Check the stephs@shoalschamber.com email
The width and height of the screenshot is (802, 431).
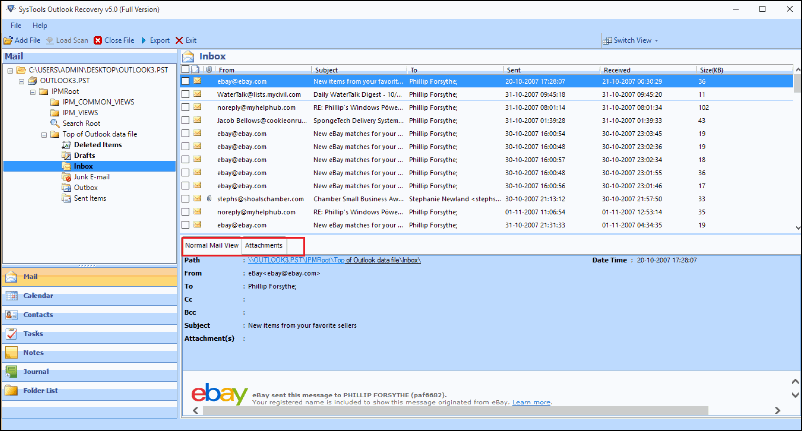185,198
